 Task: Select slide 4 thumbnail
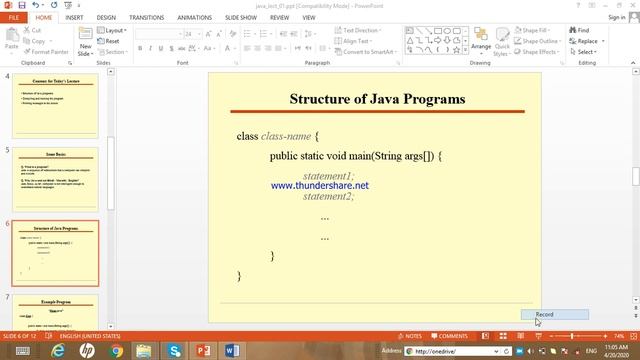tap(55, 106)
